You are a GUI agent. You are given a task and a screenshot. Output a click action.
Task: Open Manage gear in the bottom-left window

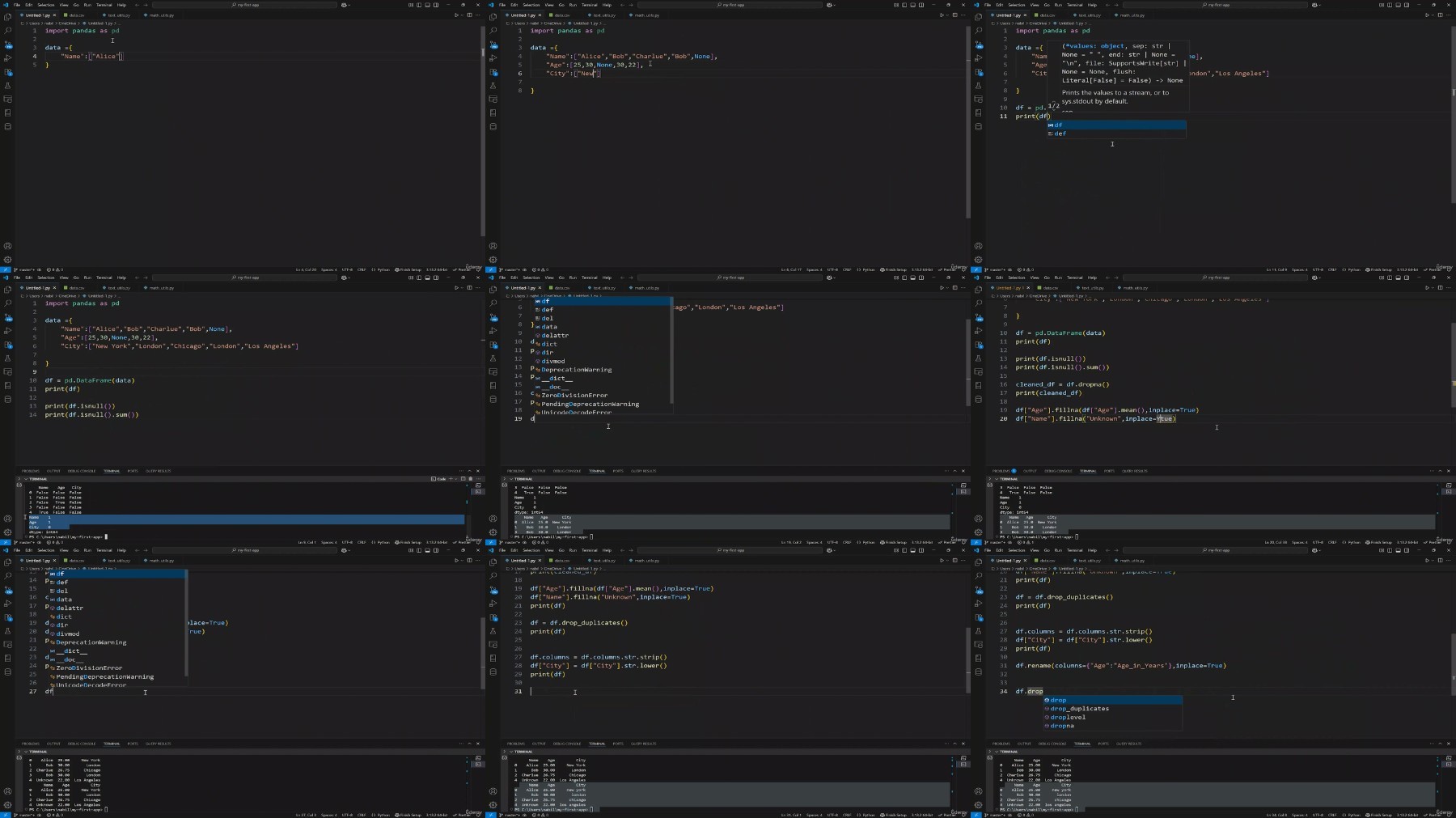[8, 805]
